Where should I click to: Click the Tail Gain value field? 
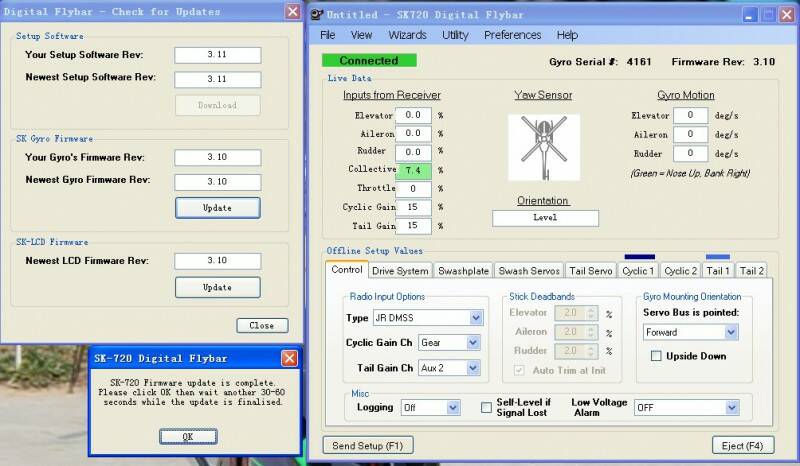coord(413,226)
